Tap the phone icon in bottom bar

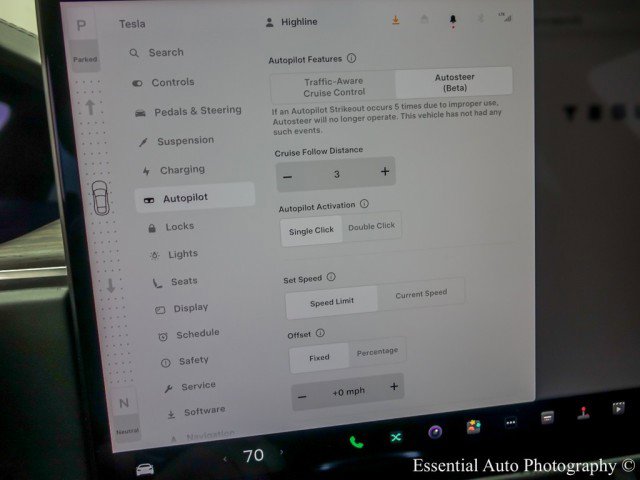click(355, 441)
